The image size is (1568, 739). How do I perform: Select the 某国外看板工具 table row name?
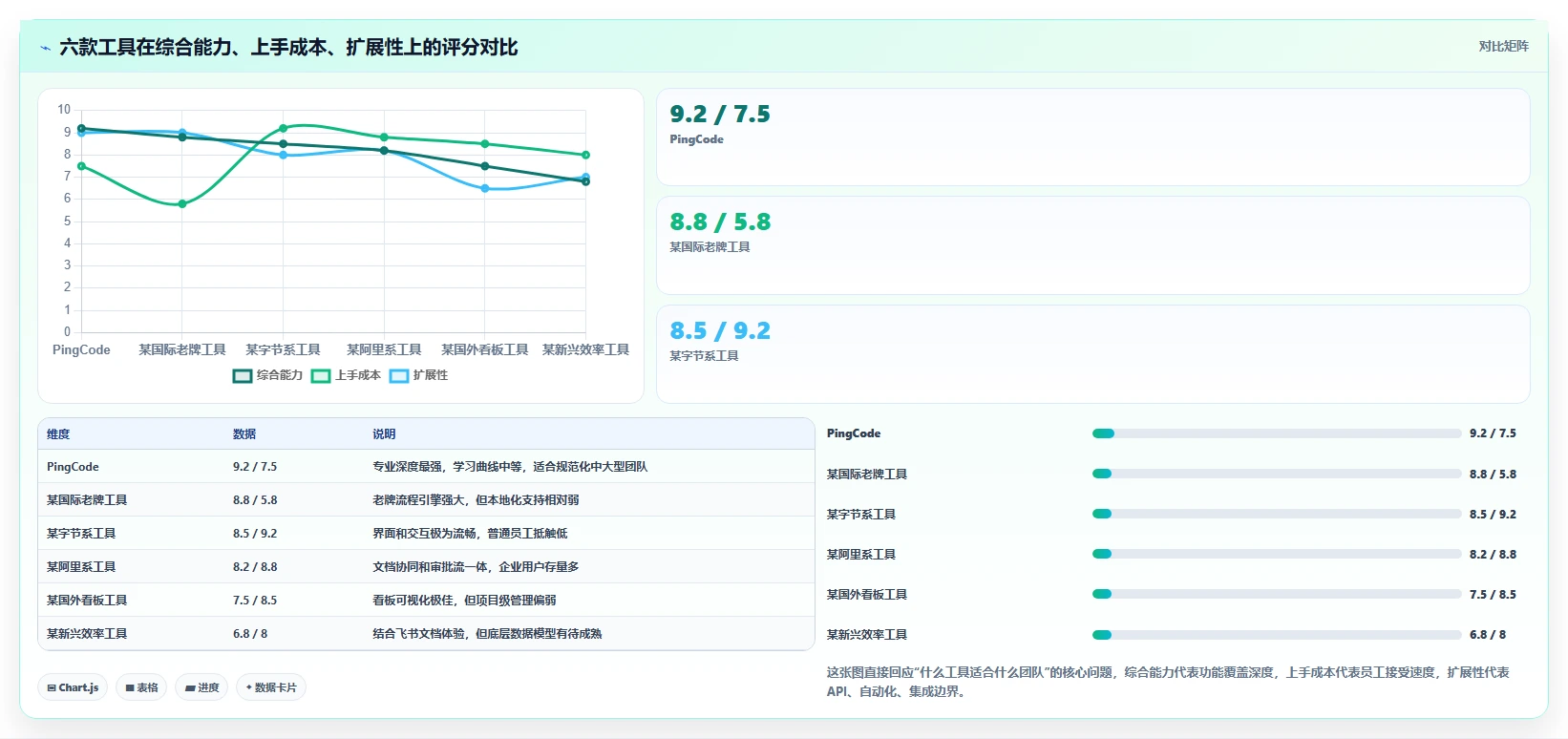tap(87, 601)
